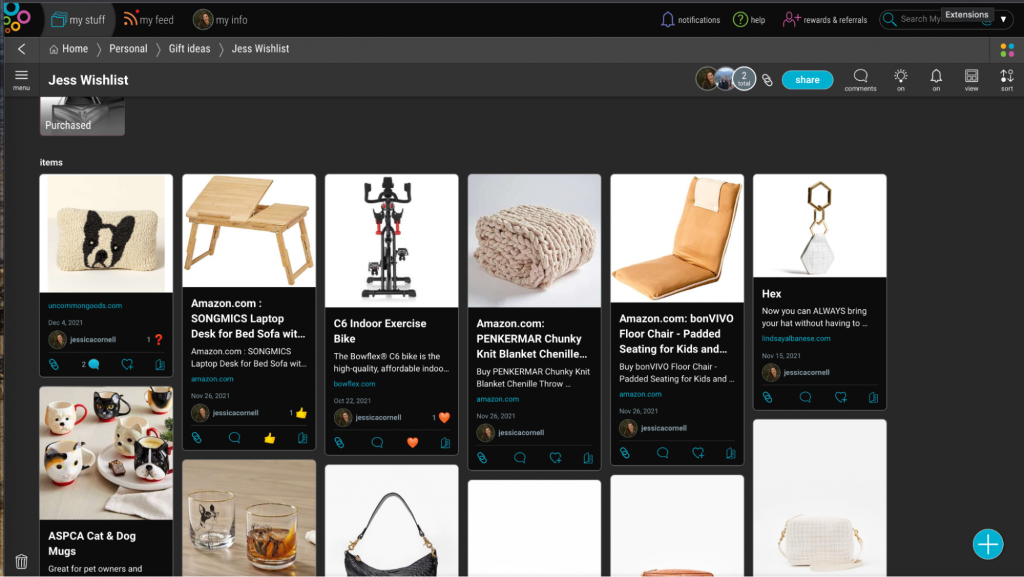Open the list comments panel

click(860, 80)
